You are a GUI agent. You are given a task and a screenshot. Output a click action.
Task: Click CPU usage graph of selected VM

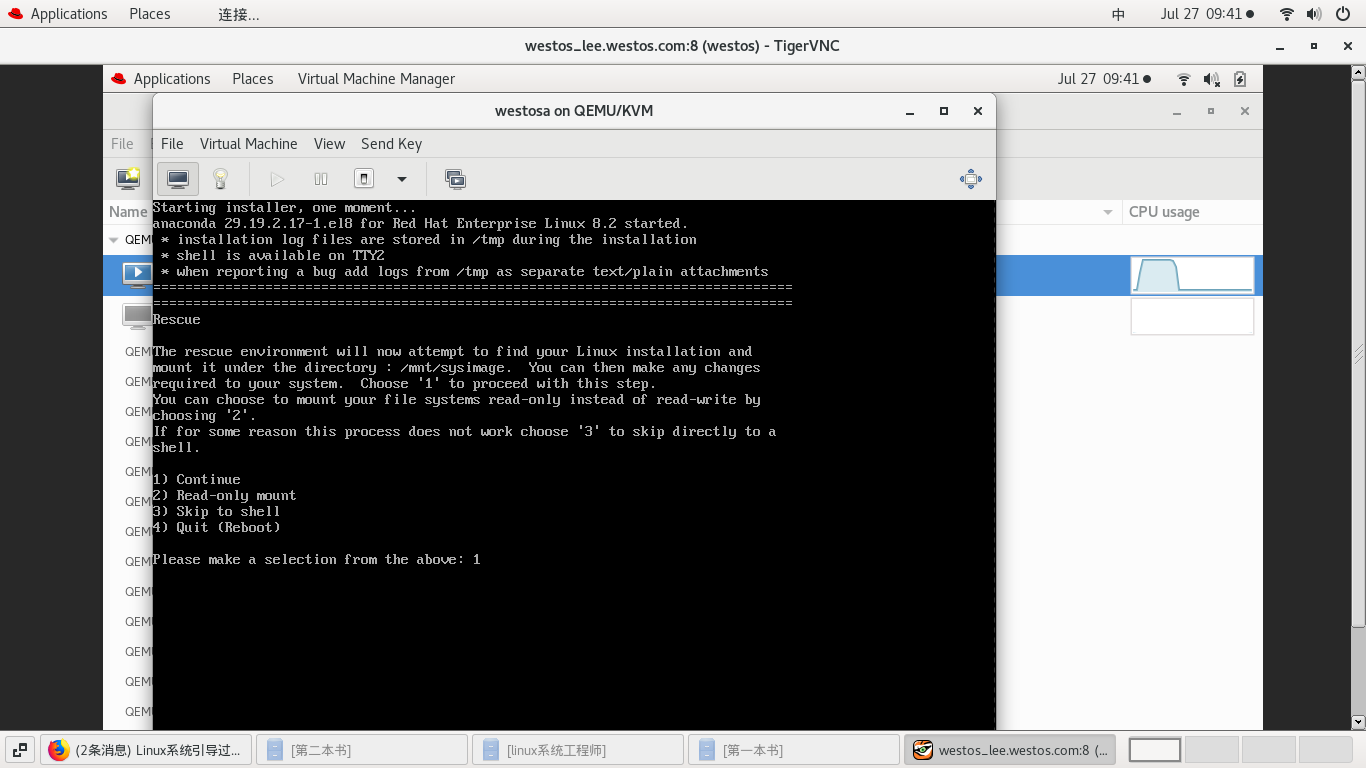tap(1192, 275)
